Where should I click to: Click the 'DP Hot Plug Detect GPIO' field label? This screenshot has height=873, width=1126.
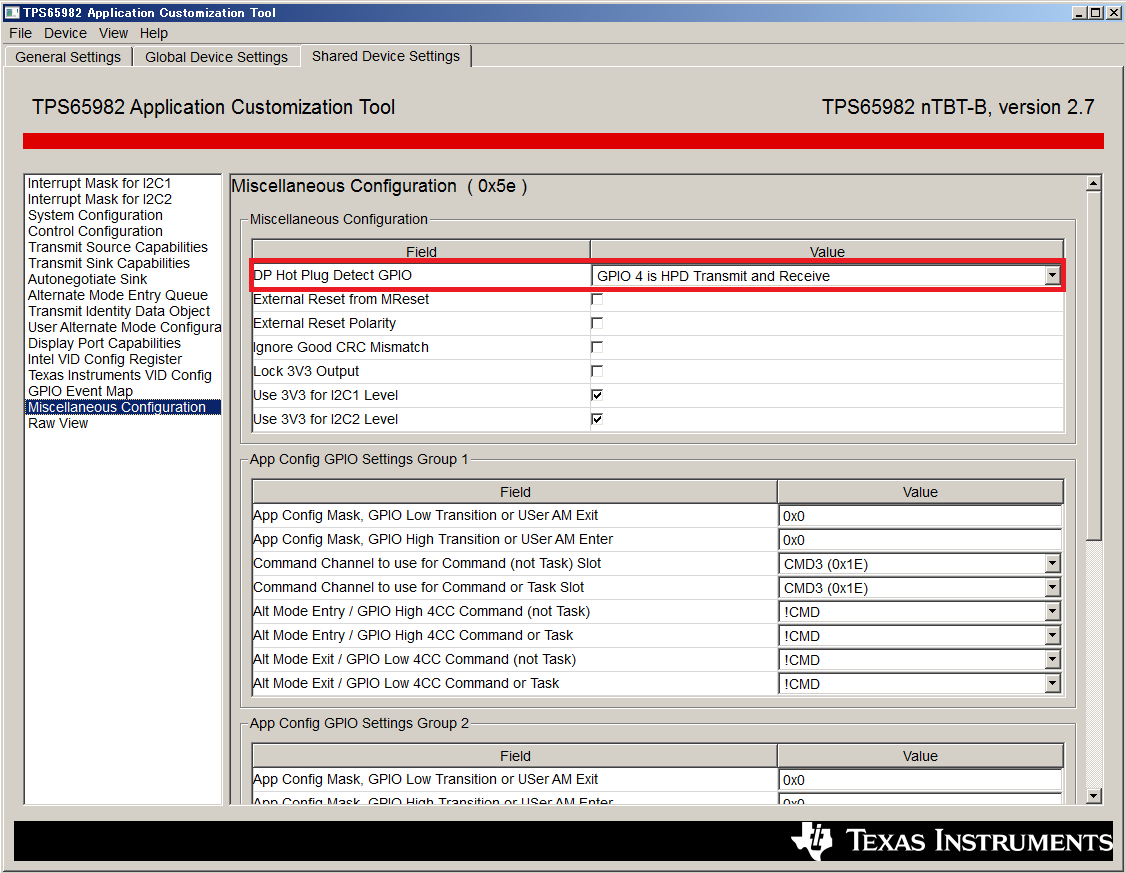[x=332, y=275]
